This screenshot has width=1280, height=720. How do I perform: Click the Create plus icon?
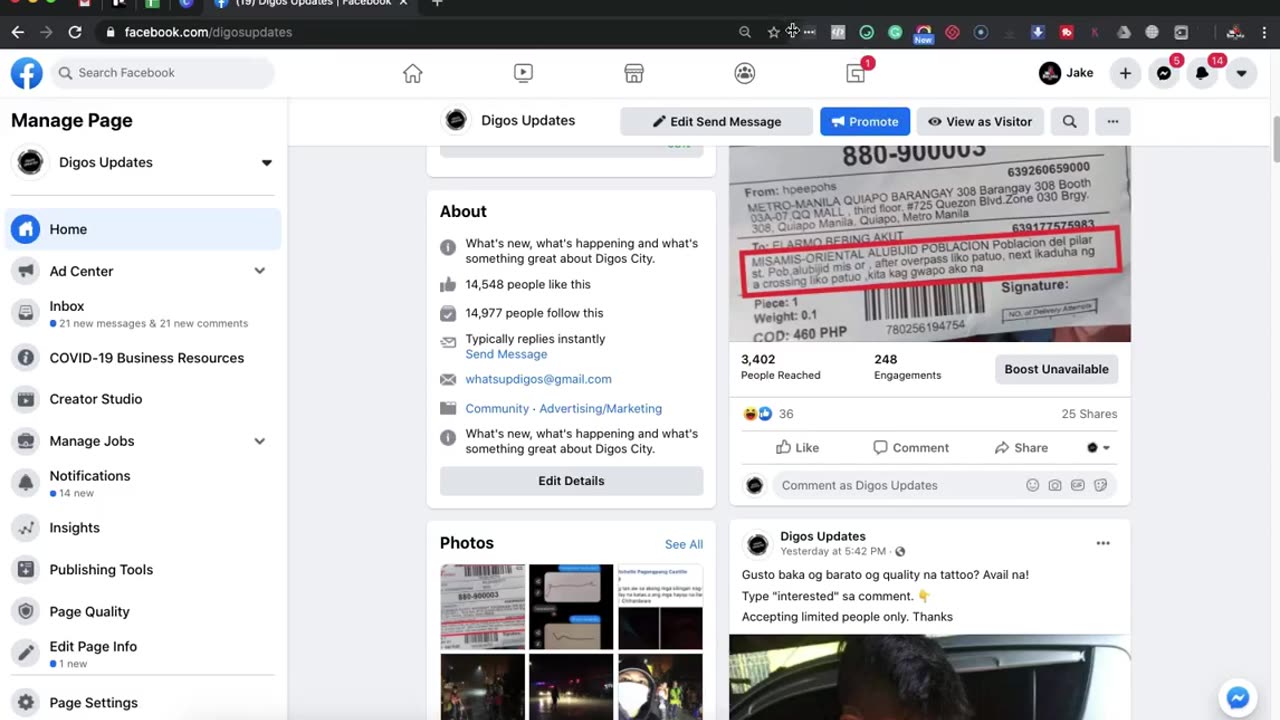1125,73
